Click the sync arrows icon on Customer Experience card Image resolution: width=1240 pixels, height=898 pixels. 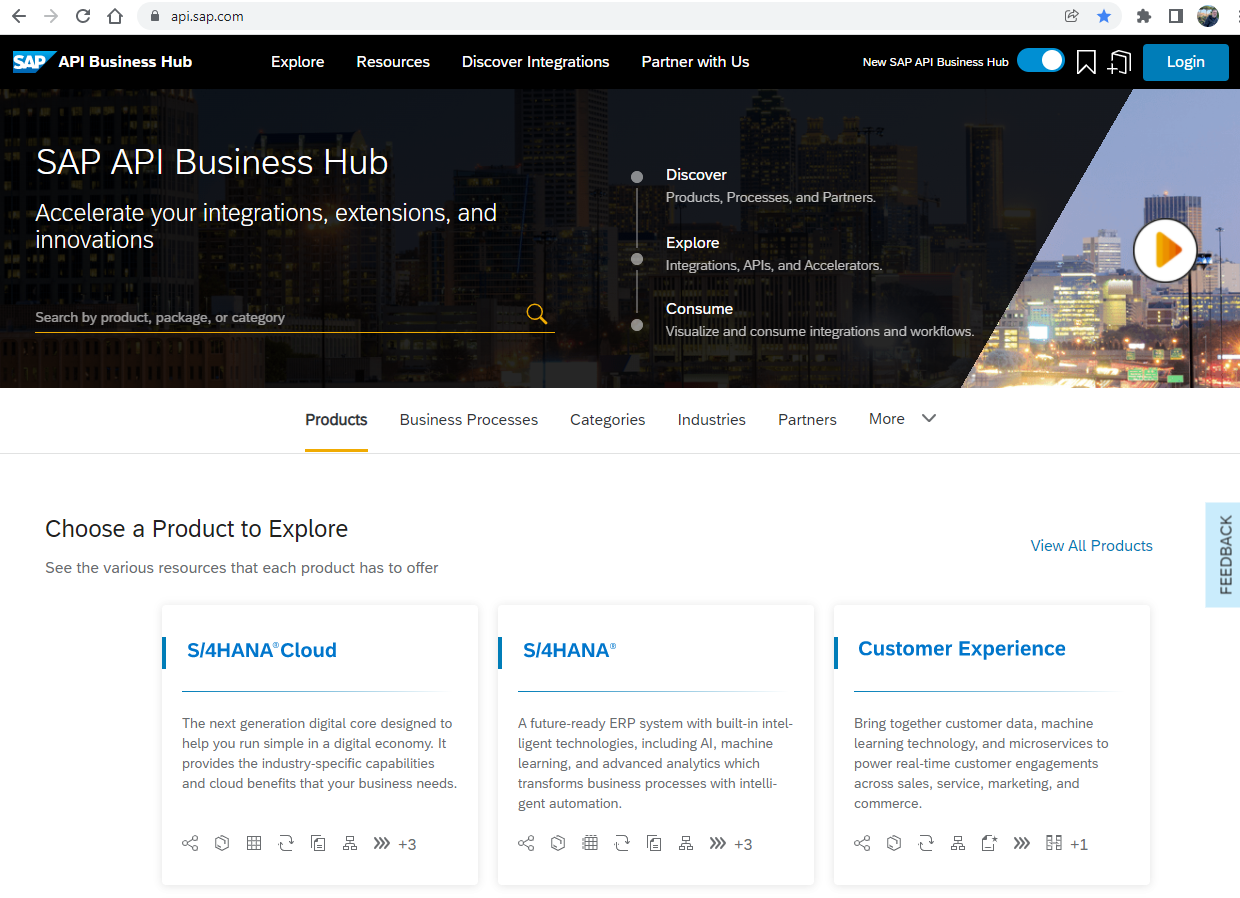[x=926, y=843]
